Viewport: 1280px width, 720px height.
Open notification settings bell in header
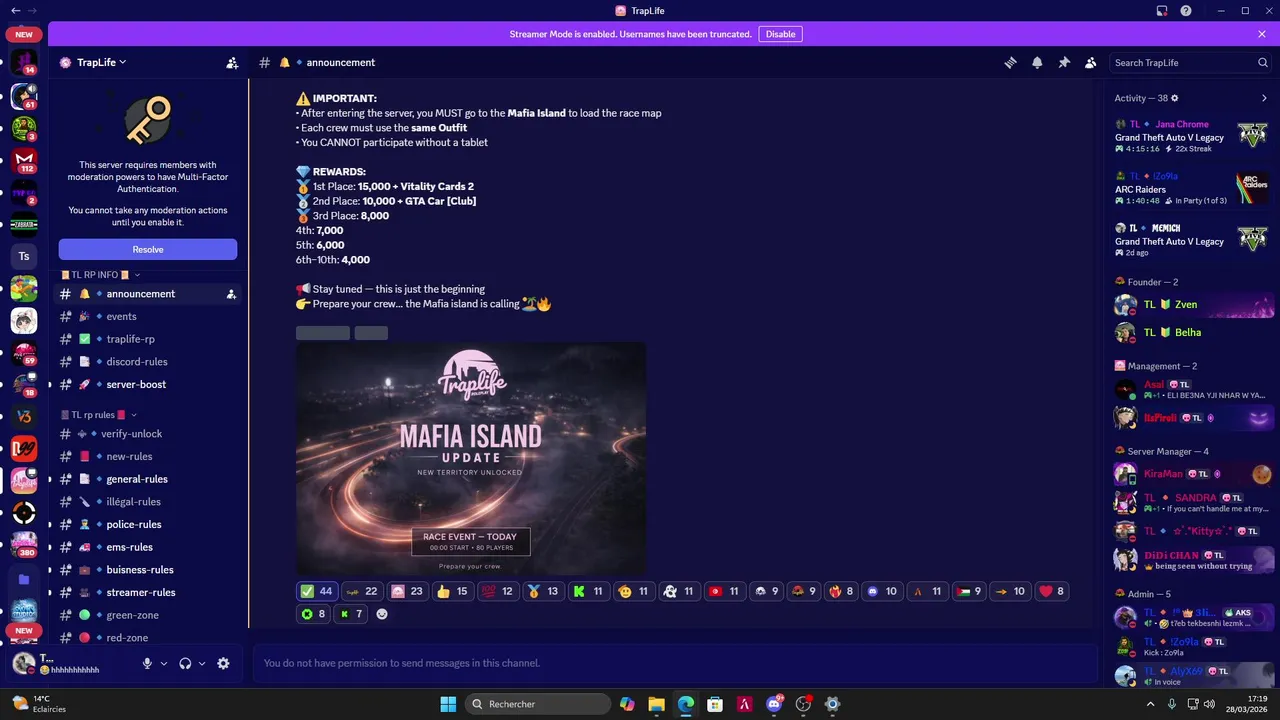tap(1037, 62)
